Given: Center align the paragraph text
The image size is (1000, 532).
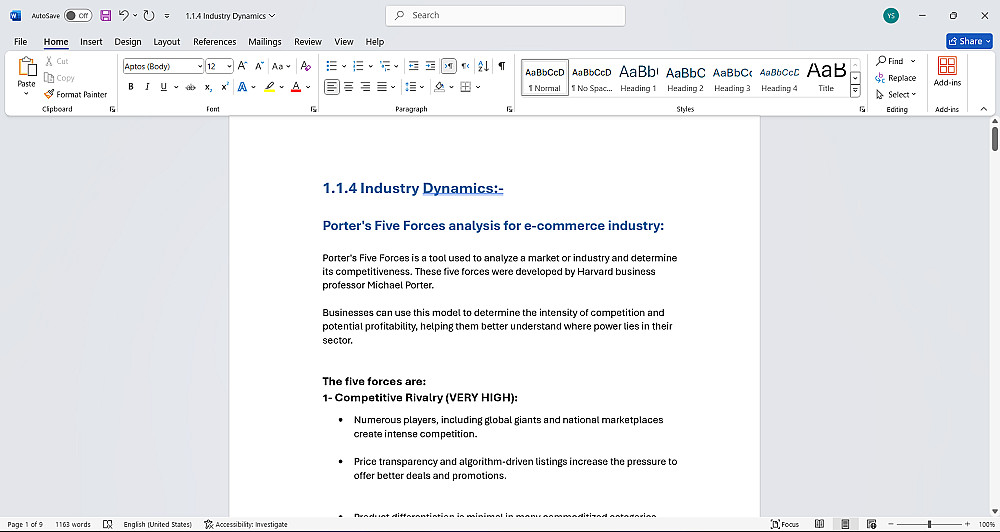Looking at the screenshot, I should point(349,87).
